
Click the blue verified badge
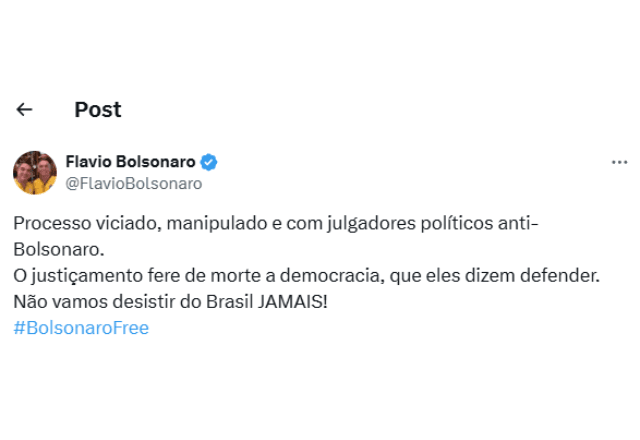click(209, 162)
